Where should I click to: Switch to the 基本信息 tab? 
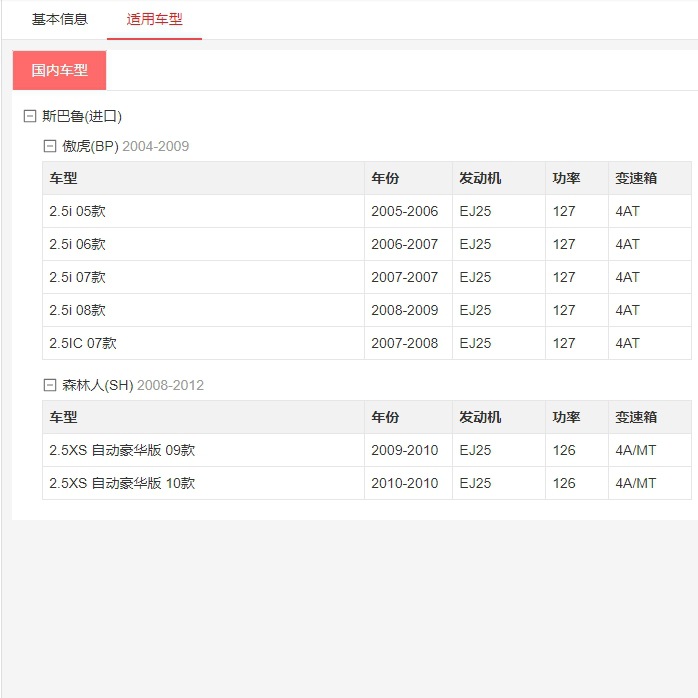tap(60, 20)
